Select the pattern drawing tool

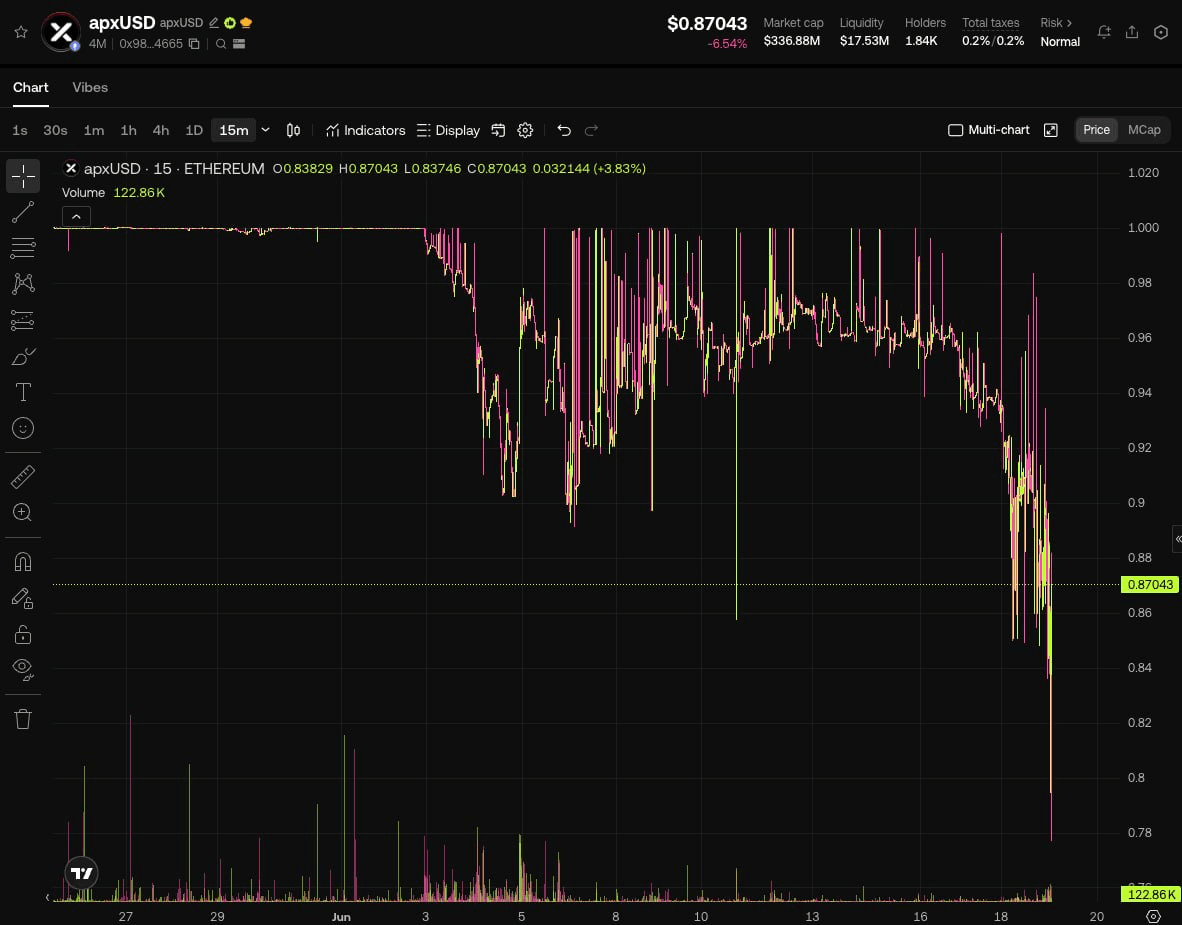[x=23, y=283]
